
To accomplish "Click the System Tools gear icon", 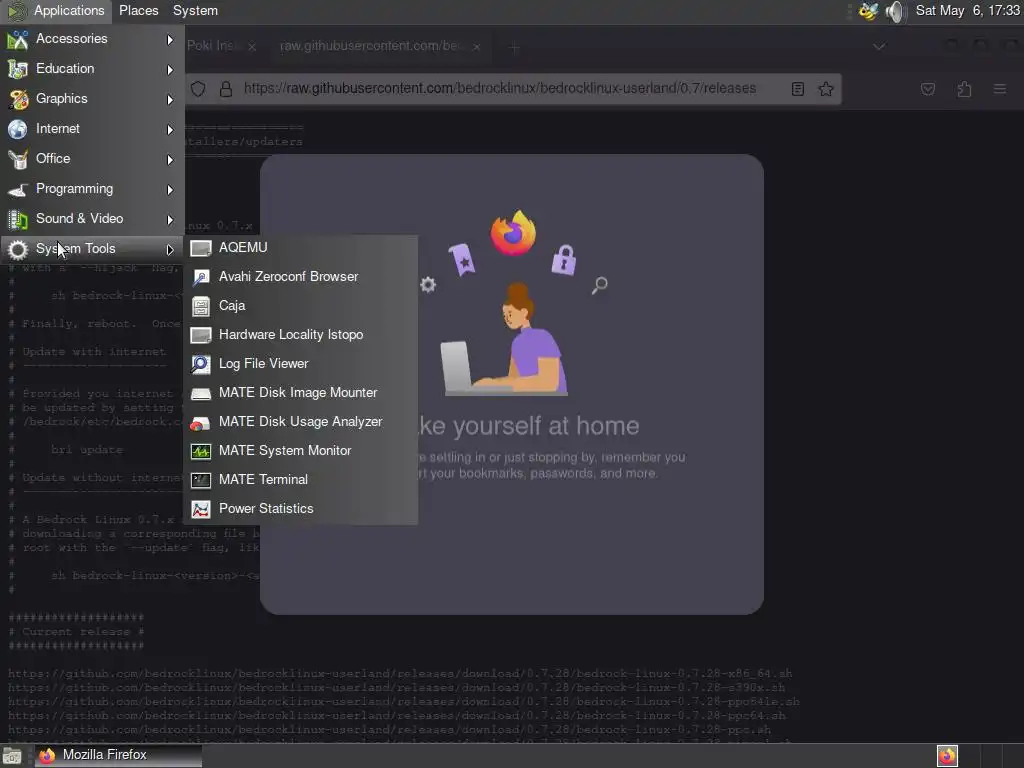I will [18, 249].
